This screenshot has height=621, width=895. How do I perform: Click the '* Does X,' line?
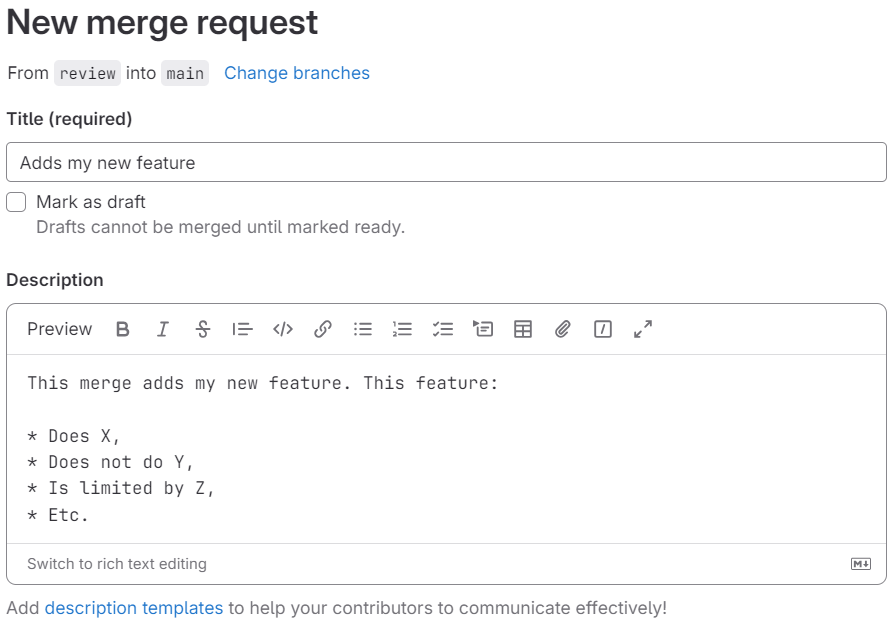click(x=74, y=437)
